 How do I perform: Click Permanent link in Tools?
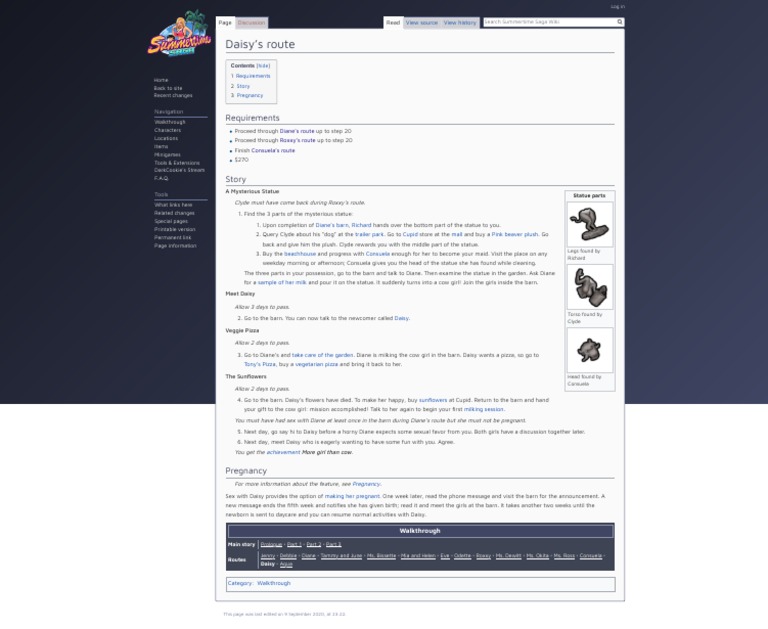coord(172,238)
